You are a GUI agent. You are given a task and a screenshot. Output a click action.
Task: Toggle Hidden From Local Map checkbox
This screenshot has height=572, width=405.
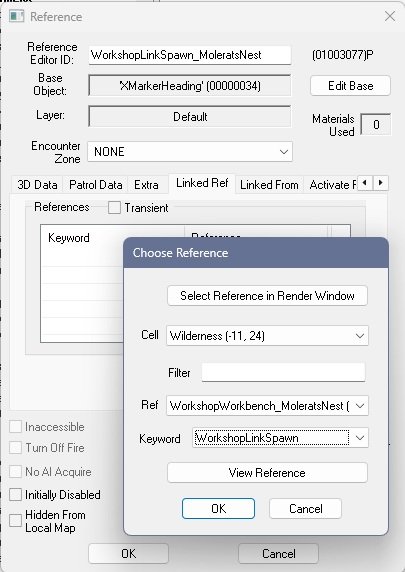[15, 521]
